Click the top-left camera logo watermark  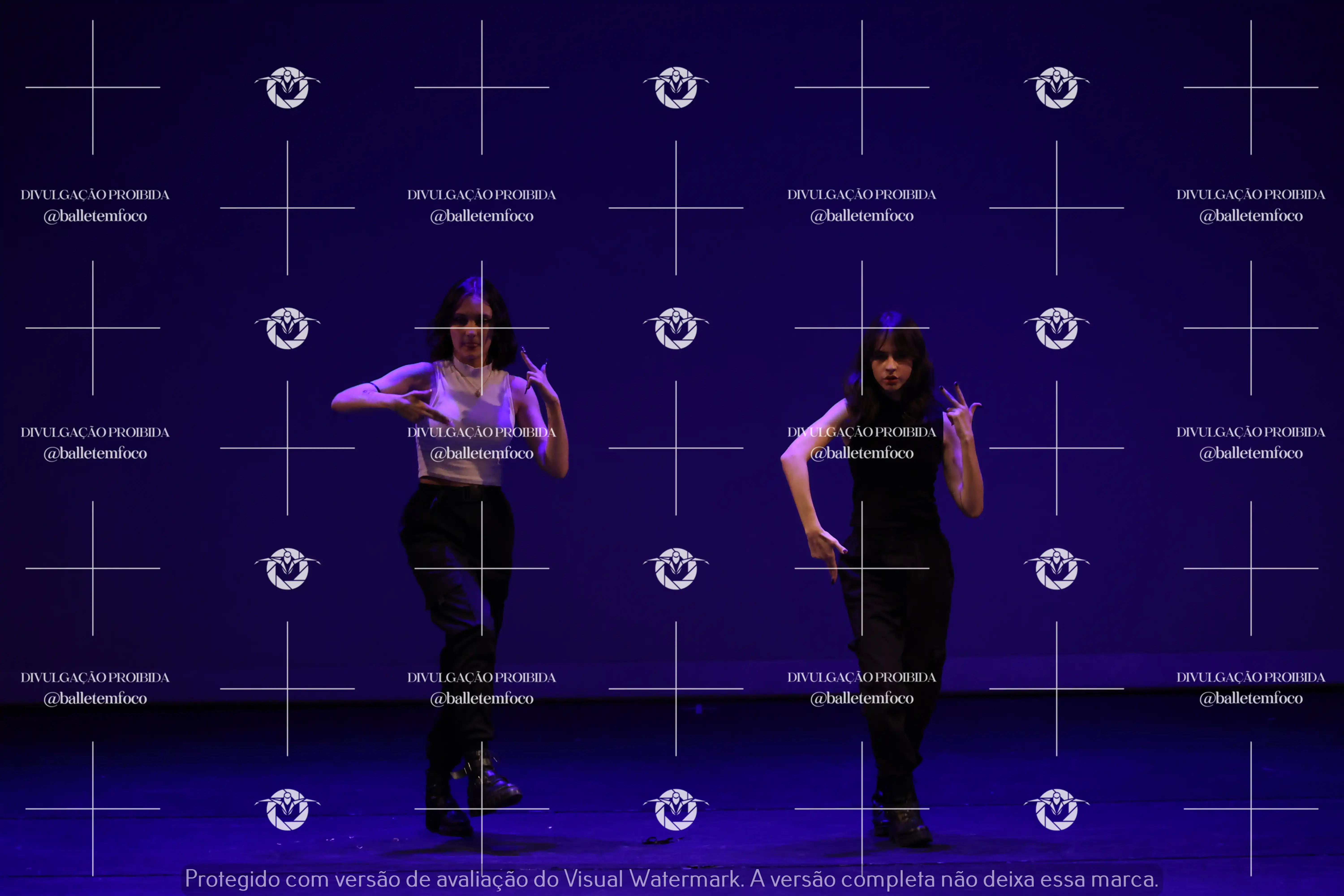click(x=287, y=87)
